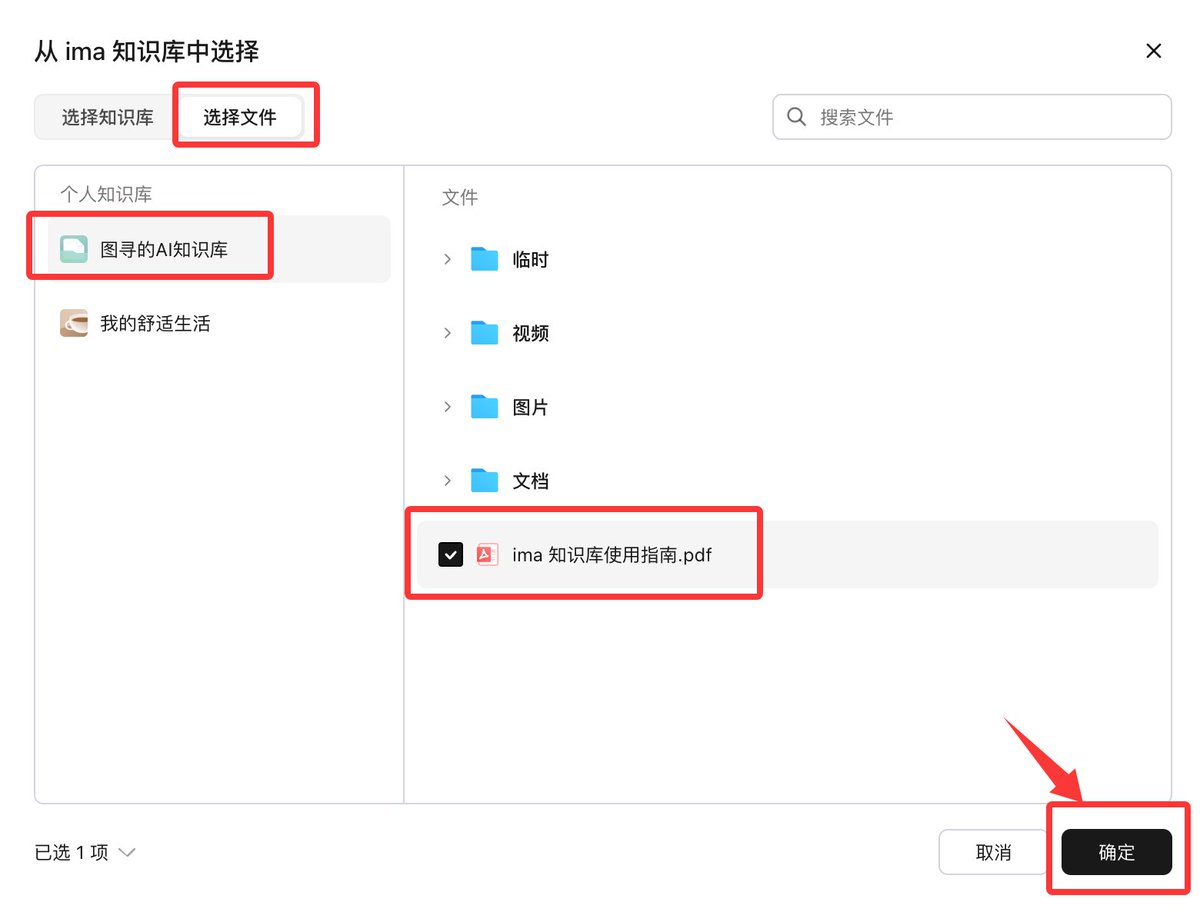Switch to the 选择文件 tab

click(240, 118)
